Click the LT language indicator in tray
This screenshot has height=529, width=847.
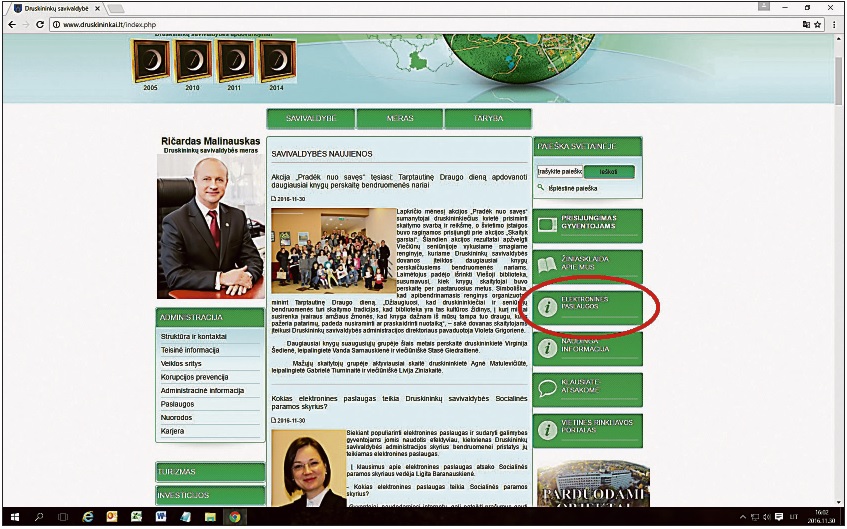coord(794,517)
